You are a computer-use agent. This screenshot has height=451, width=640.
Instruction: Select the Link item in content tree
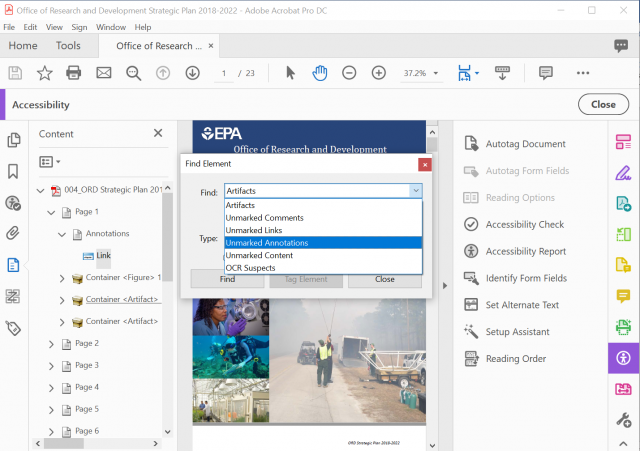[x=104, y=255]
